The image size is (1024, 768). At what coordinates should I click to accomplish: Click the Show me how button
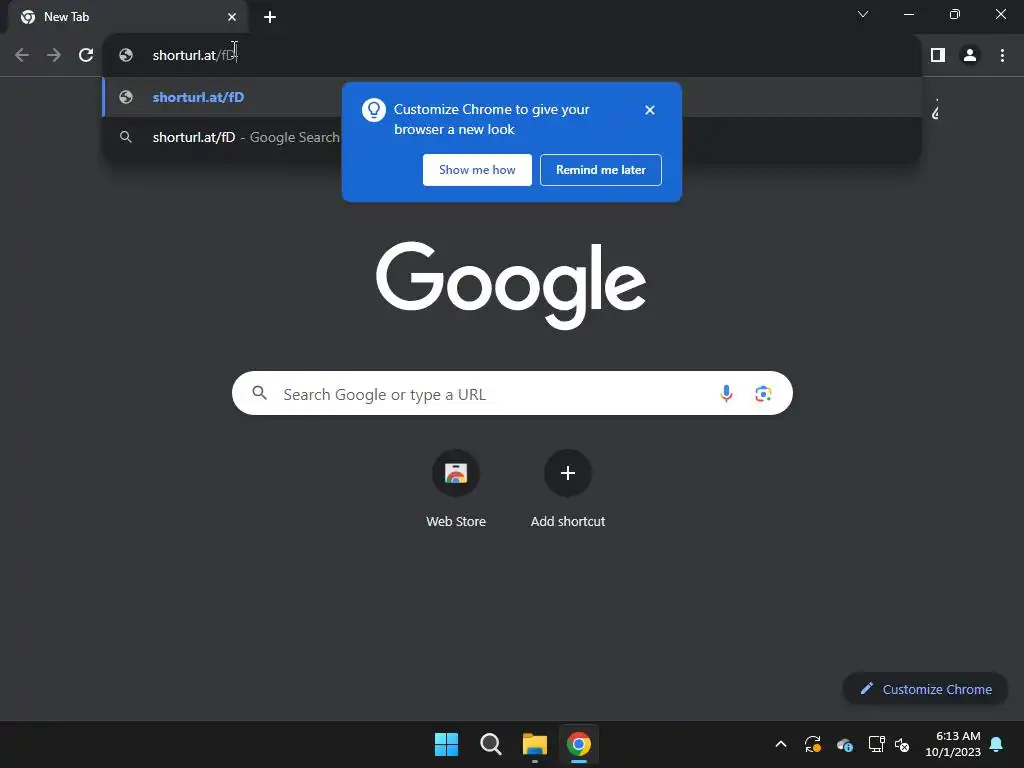(477, 170)
